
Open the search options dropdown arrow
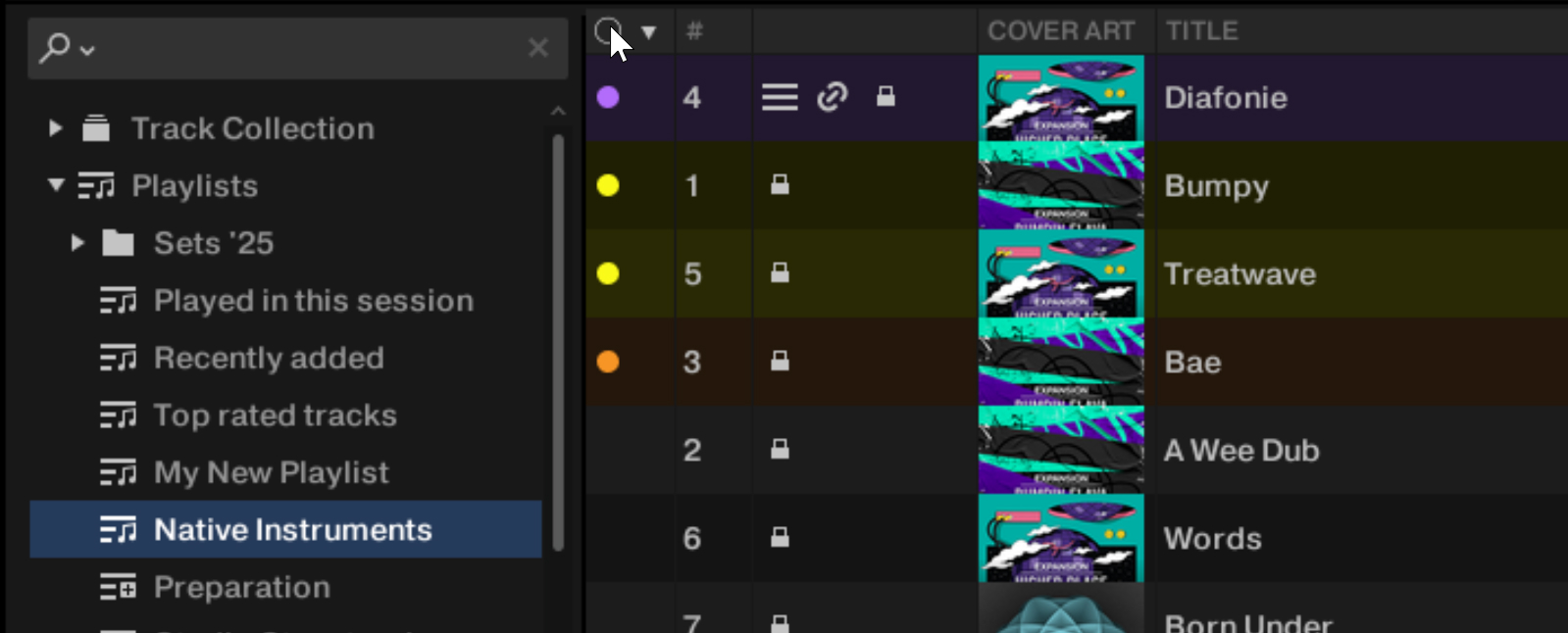(x=87, y=49)
